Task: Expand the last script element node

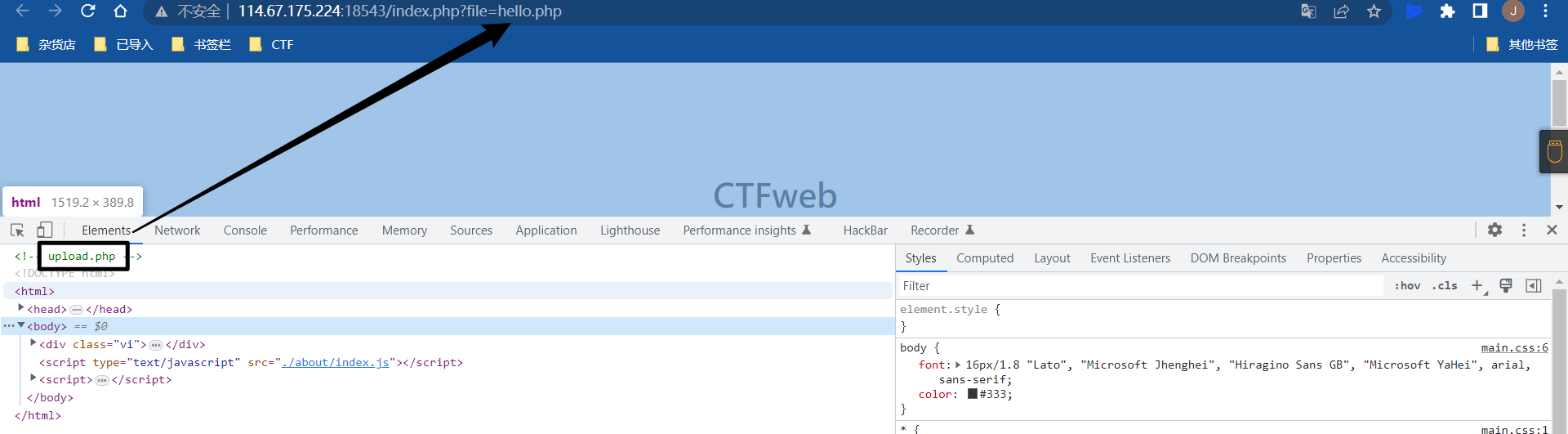Action: (33, 378)
